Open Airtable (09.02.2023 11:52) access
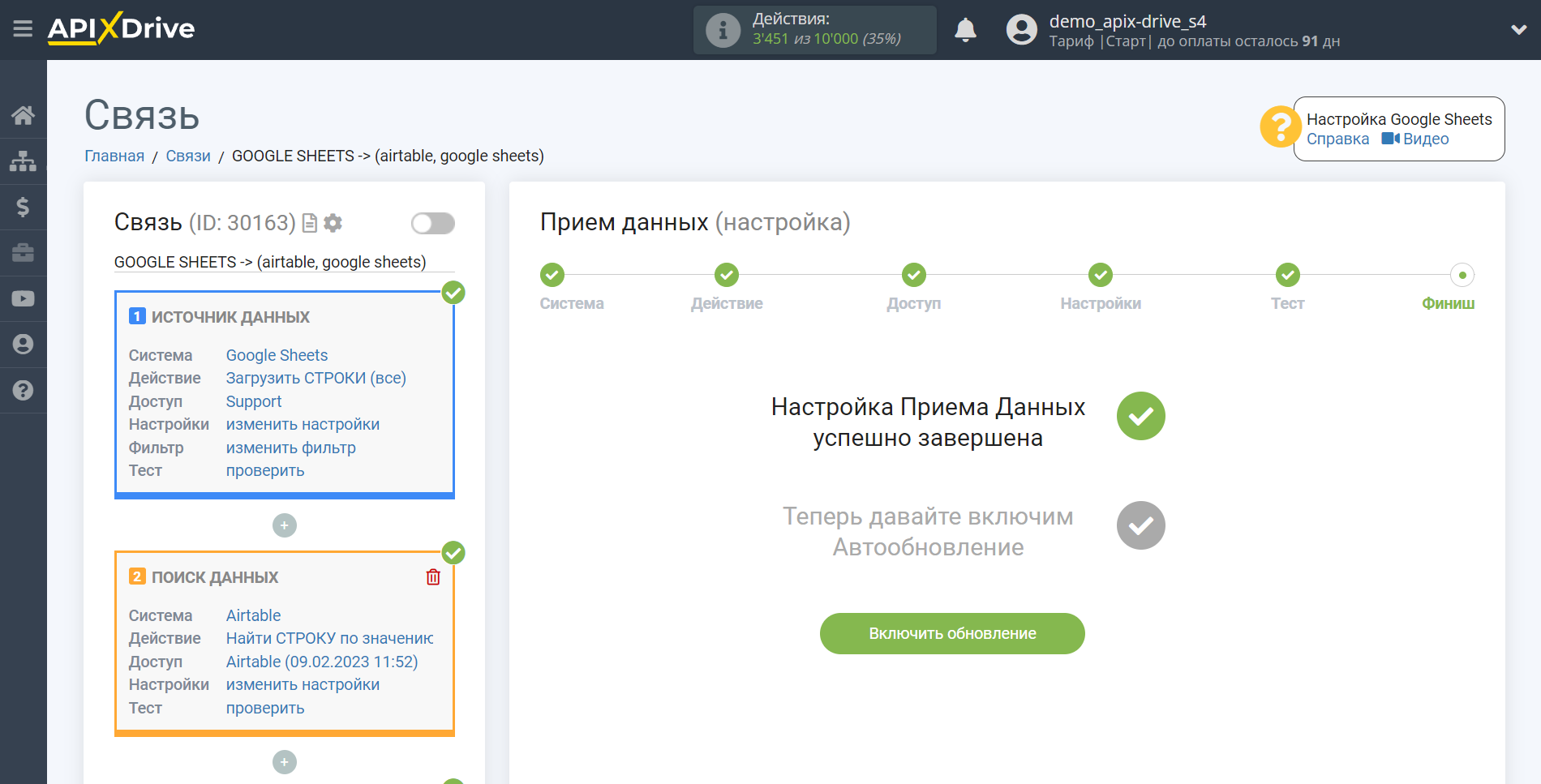Image resolution: width=1541 pixels, height=784 pixels. click(321, 662)
